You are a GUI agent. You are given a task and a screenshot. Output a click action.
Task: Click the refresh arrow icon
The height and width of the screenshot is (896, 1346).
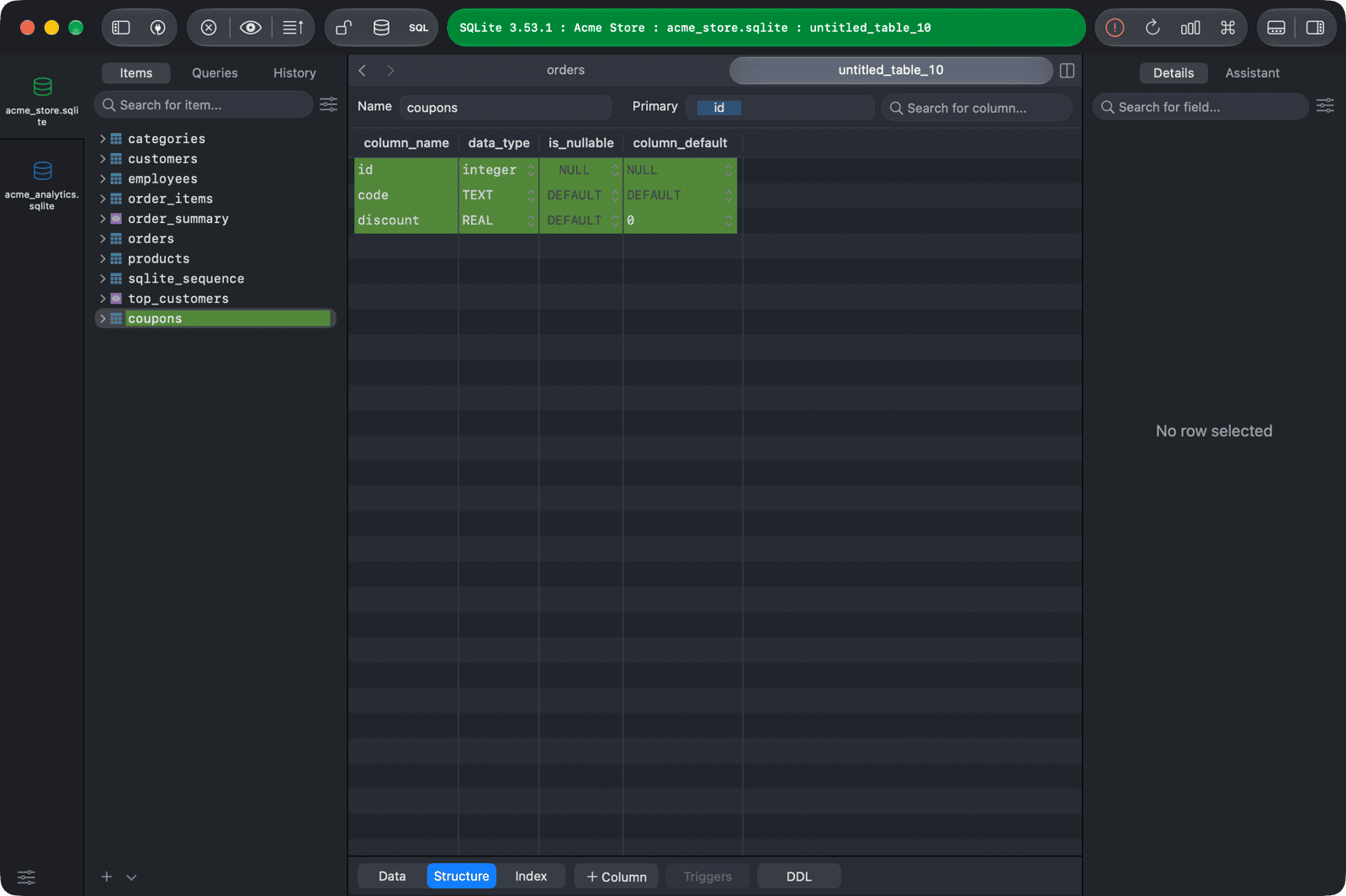pos(1153,28)
